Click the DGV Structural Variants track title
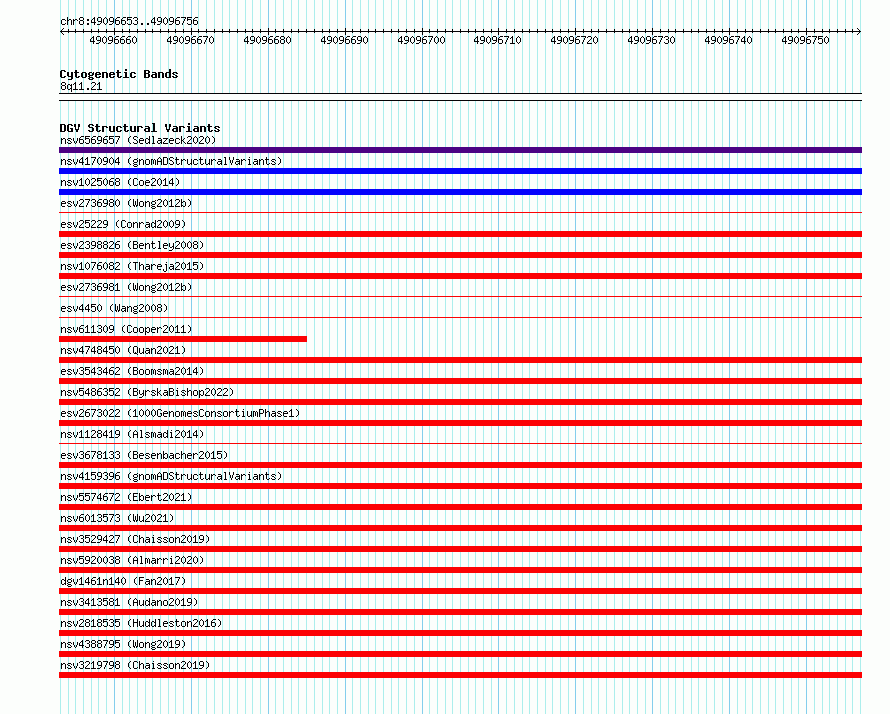Image resolution: width=890 pixels, height=714 pixels. 140,128
